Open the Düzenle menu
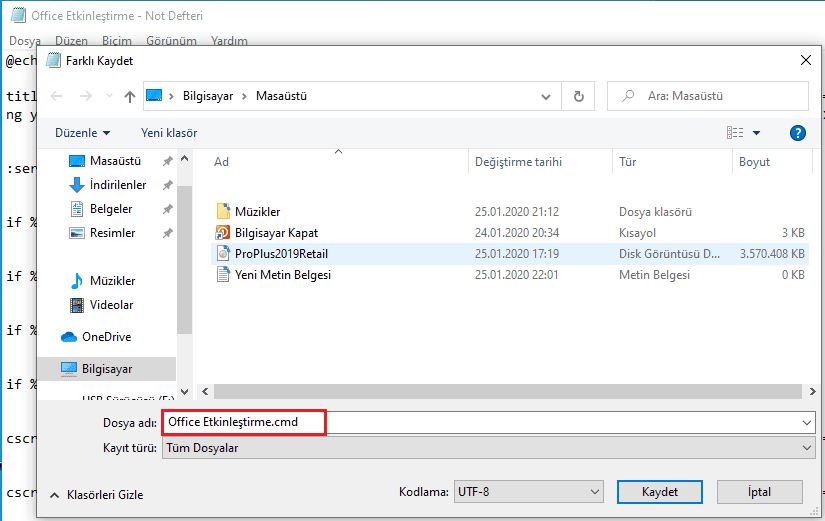 (83, 133)
